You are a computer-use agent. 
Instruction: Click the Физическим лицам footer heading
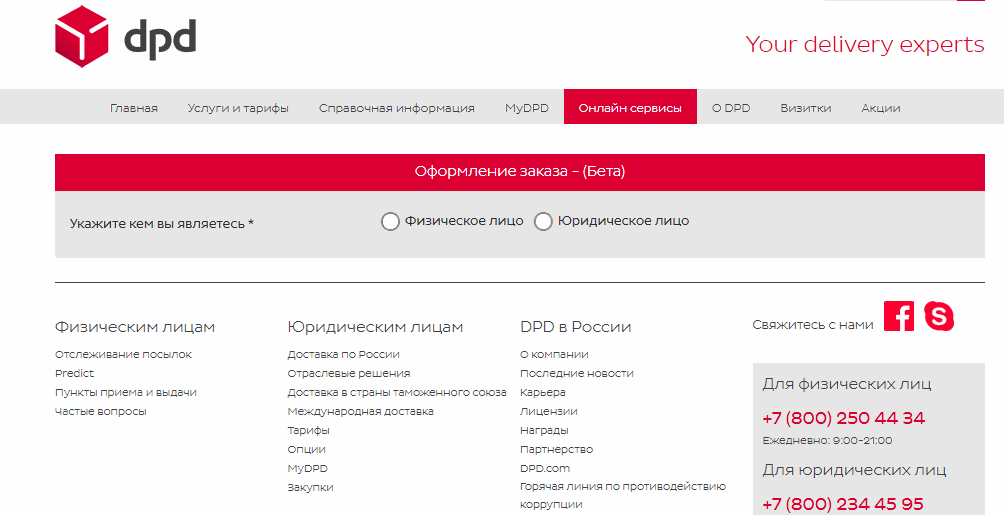coord(135,327)
